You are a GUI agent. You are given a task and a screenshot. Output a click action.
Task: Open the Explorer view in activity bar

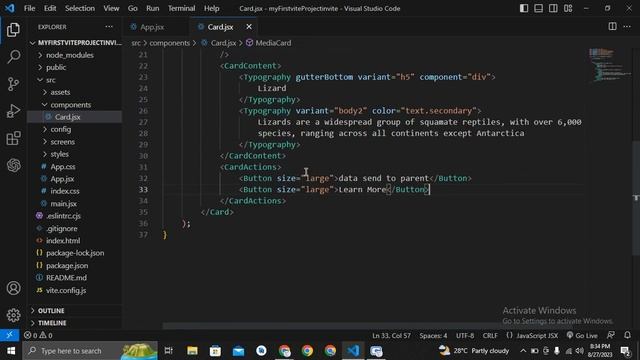coord(13,29)
